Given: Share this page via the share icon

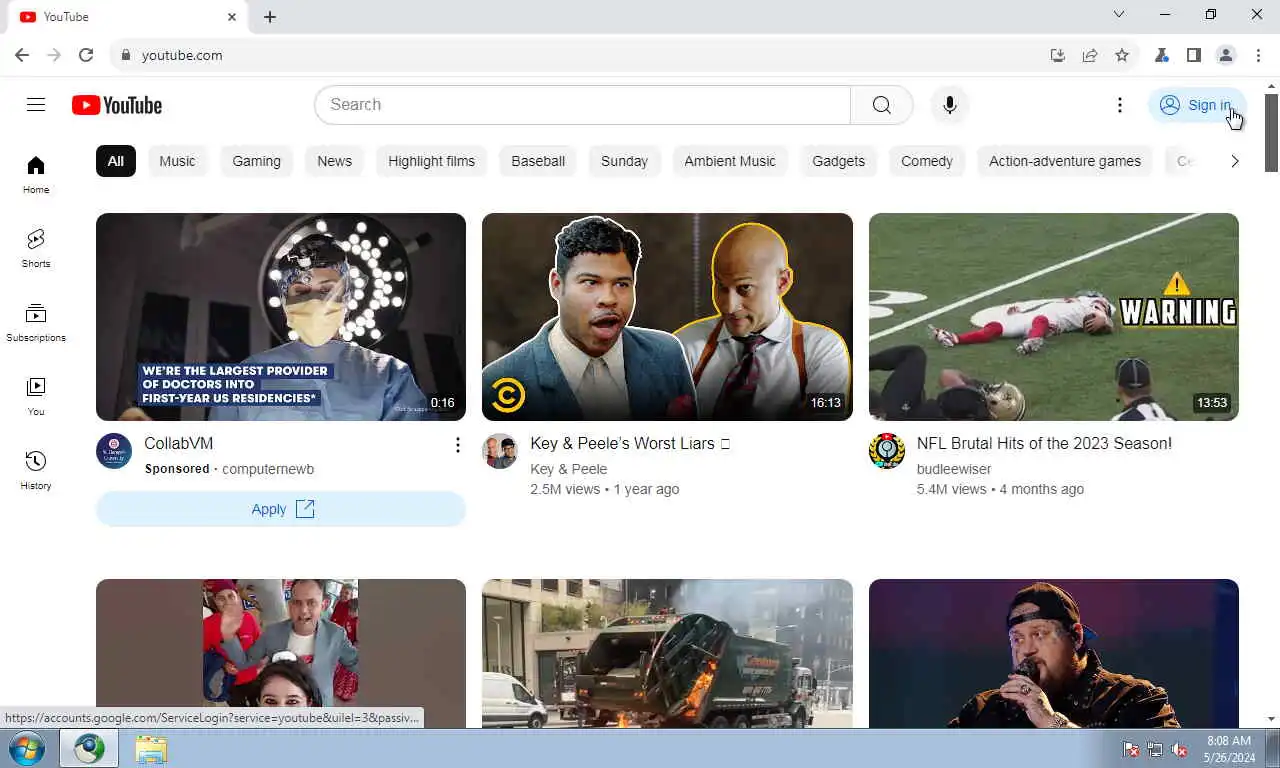Looking at the screenshot, I should (1090, 55).
